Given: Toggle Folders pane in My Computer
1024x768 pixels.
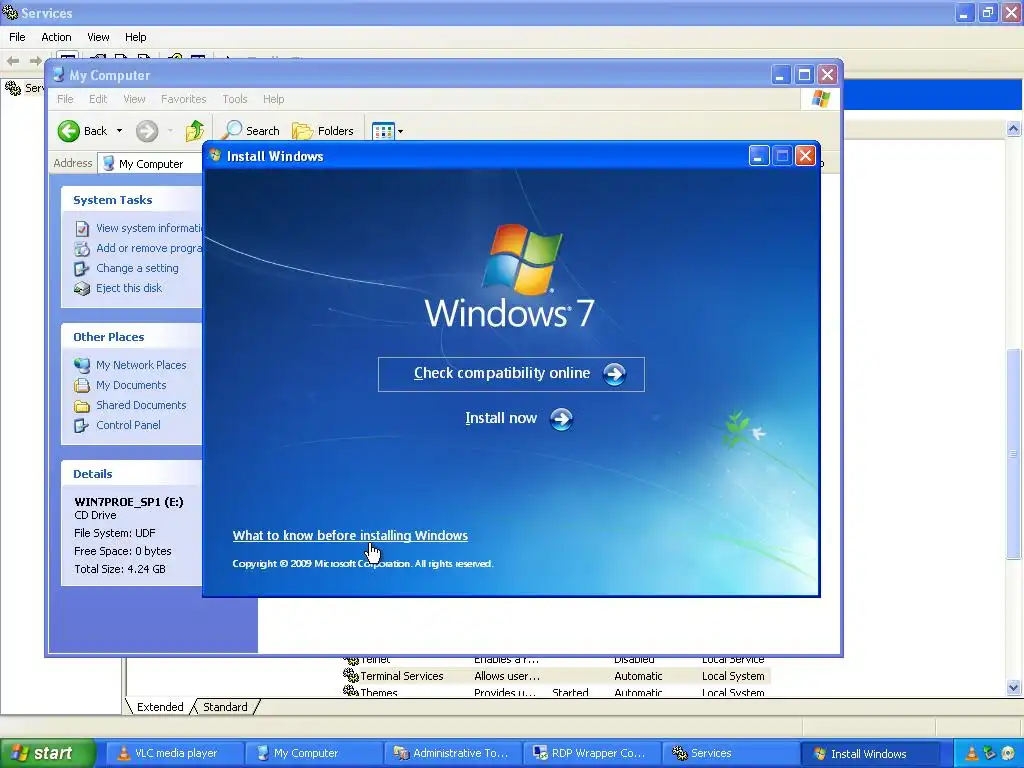Looking at the screenshot, I should pos(323,131).
